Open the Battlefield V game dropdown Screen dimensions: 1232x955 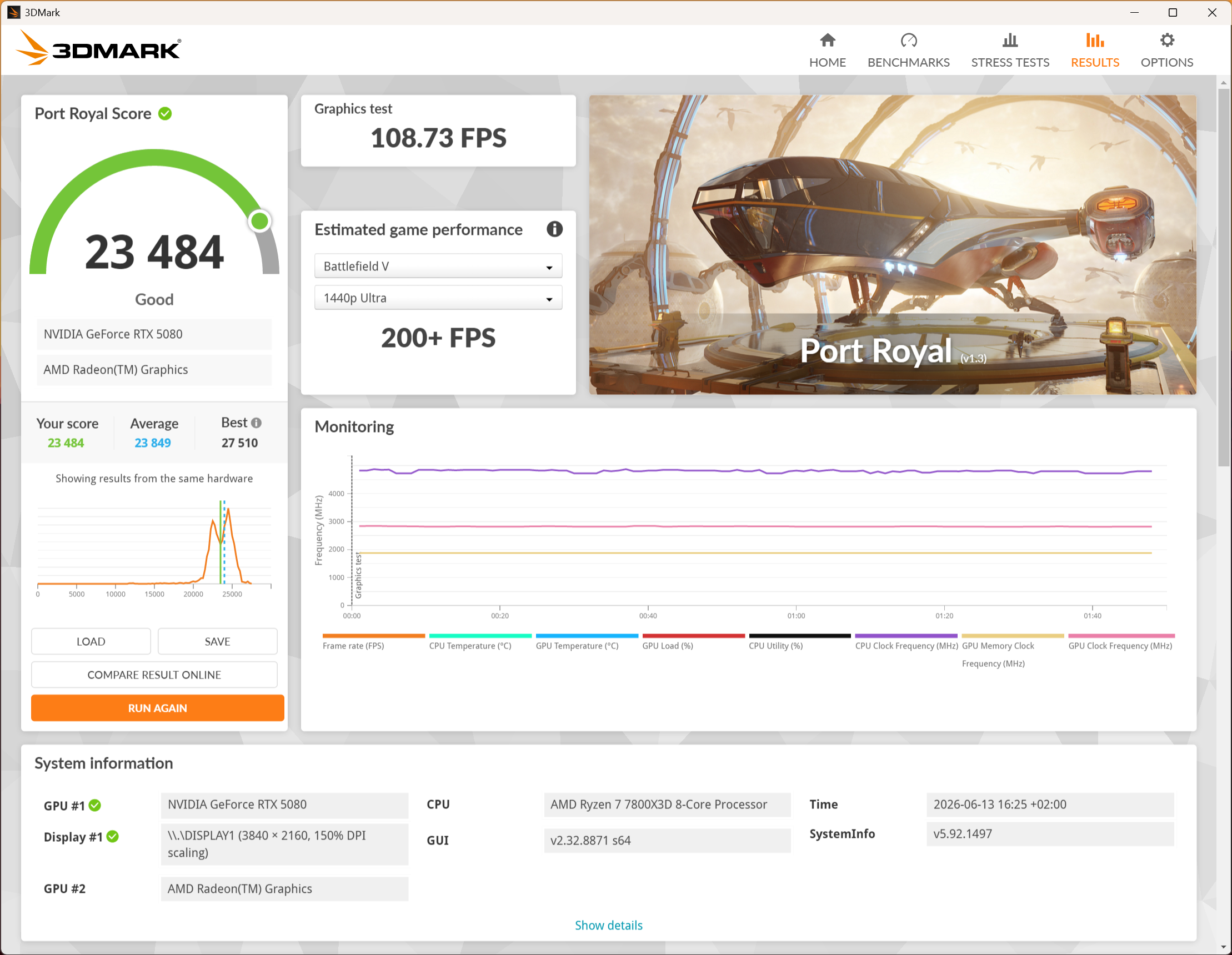(438, 266)
